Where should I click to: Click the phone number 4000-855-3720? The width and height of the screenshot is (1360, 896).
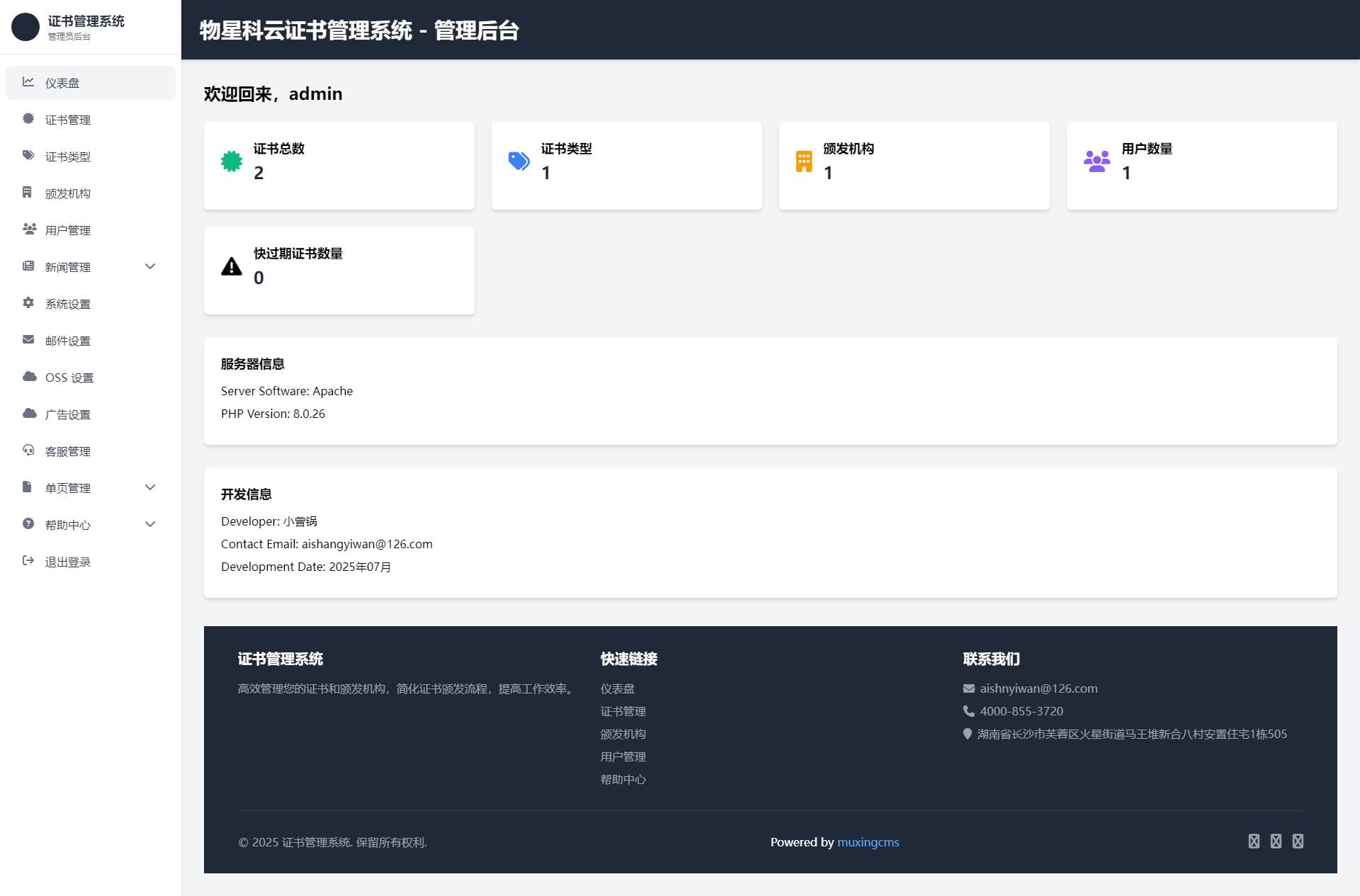1021,711
